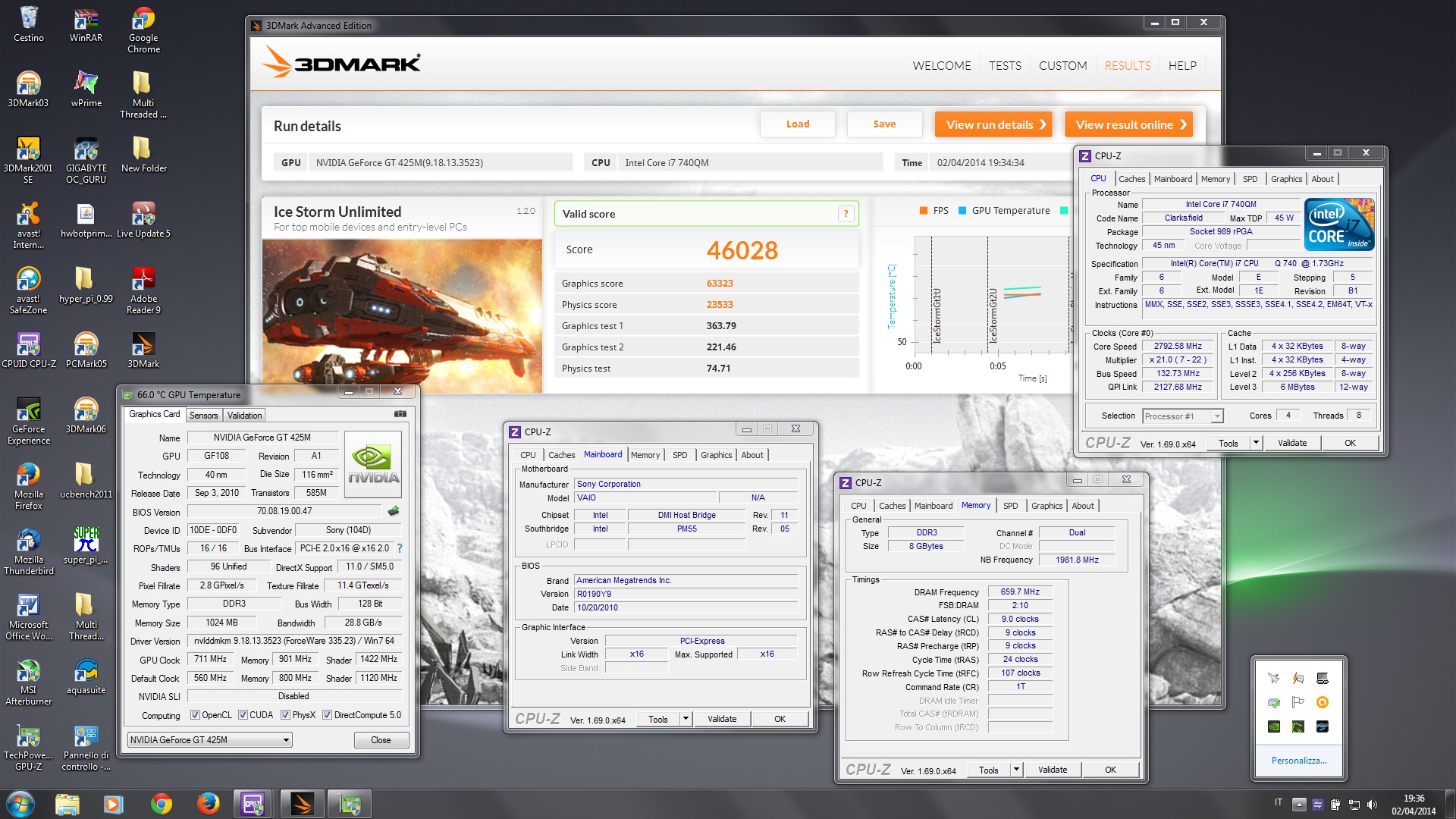Click the NVIDIA logo in GPU-Z
Image resolution: width=1456 pixels, height=819 pixels.
point(373,463)
